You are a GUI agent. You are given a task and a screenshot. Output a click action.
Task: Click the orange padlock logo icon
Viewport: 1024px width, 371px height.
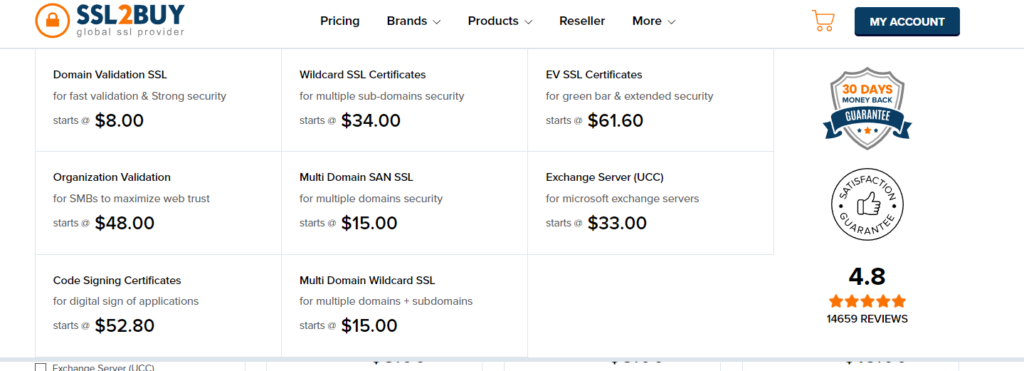pos(53,21)
